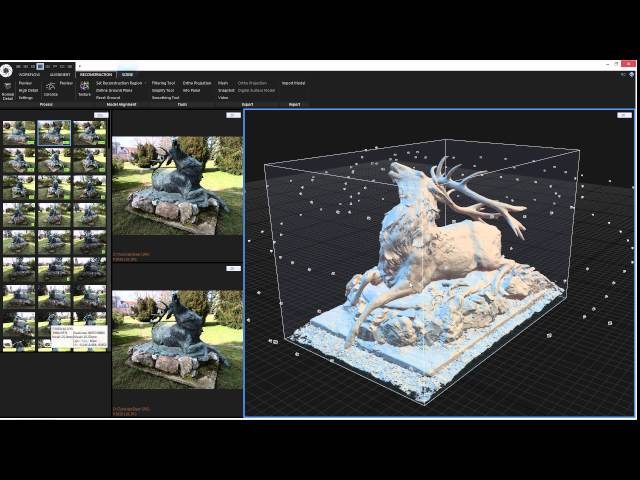Screen dimensions: 640x480
Task: Click the Normal Detail reconstruction icon
Action: [8, 91]
